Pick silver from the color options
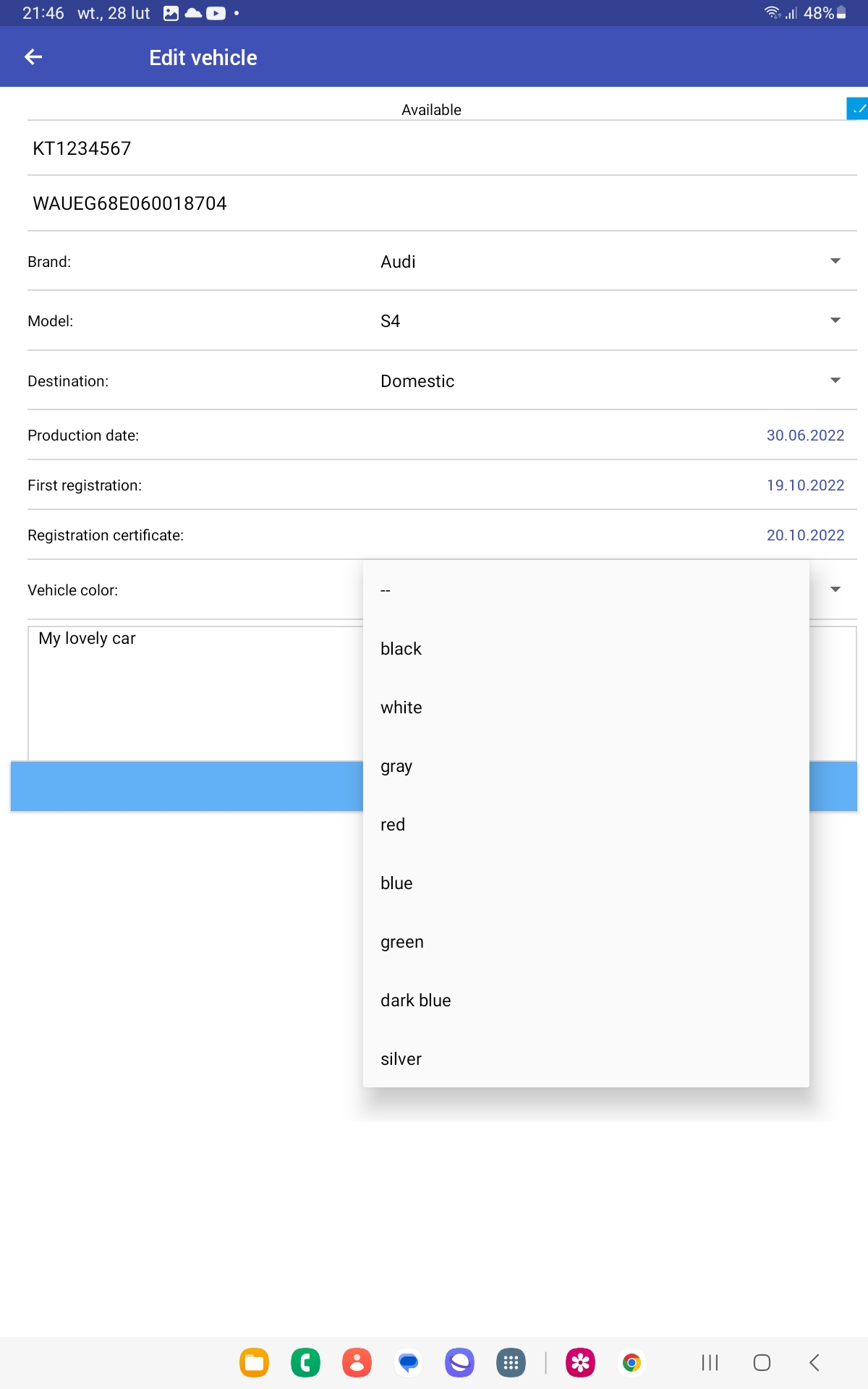The width and height of the screenshot is (868, 1389). coord(401,1059)
